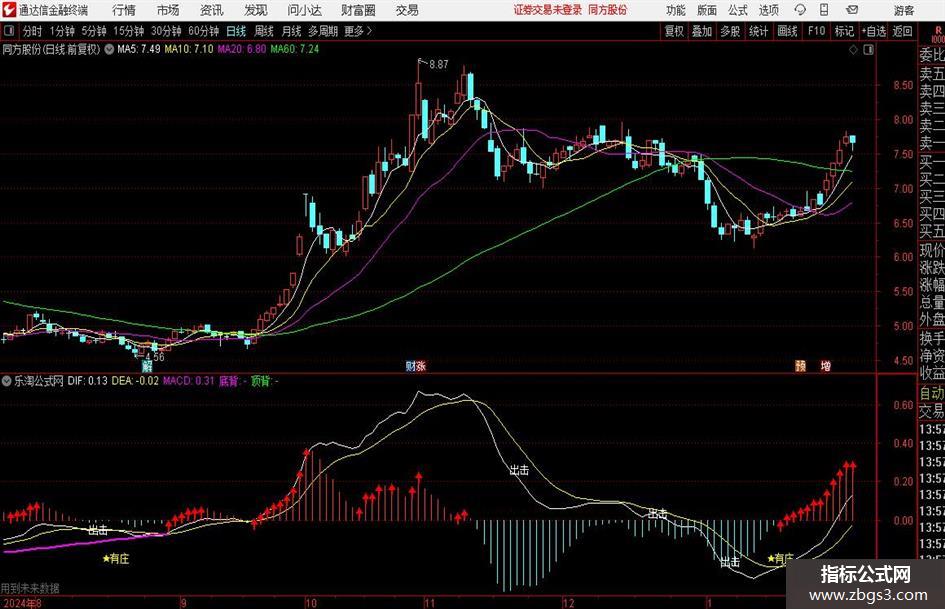The width and height of the screenshot is (945, 609).
Task: Open the 市场 menu
Action: coord(168,10)
